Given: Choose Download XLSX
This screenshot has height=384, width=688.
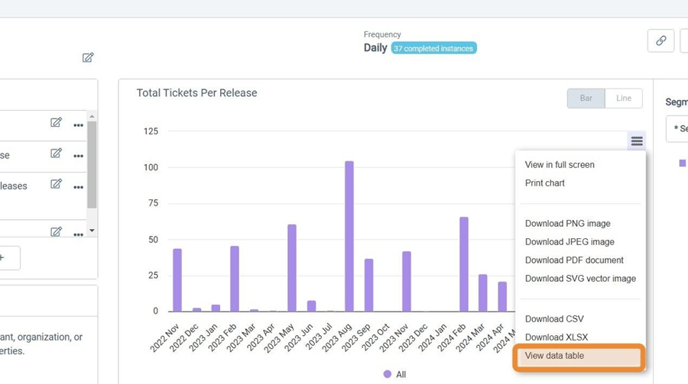Looking at the screenshot, I should (x=556, y=337).
